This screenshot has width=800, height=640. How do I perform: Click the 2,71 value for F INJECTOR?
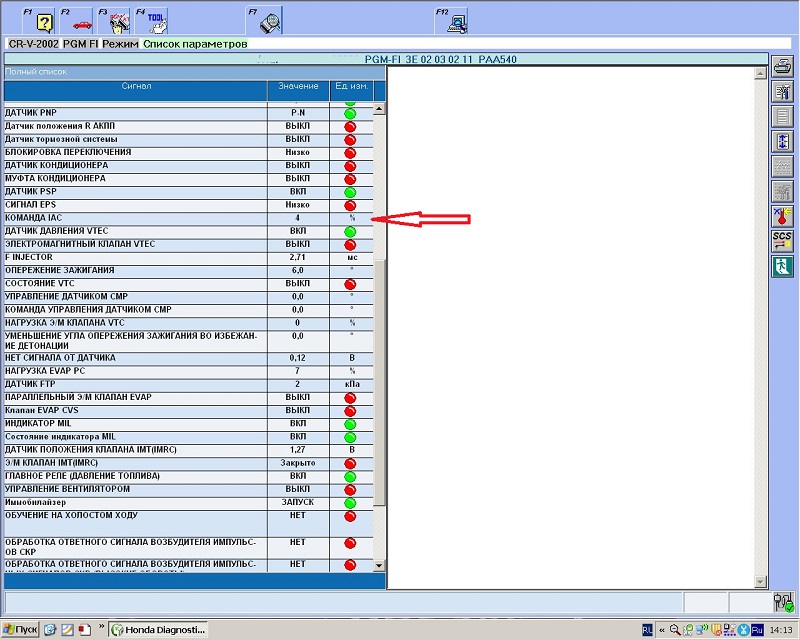pyautogui.click(x=297, y=258)
